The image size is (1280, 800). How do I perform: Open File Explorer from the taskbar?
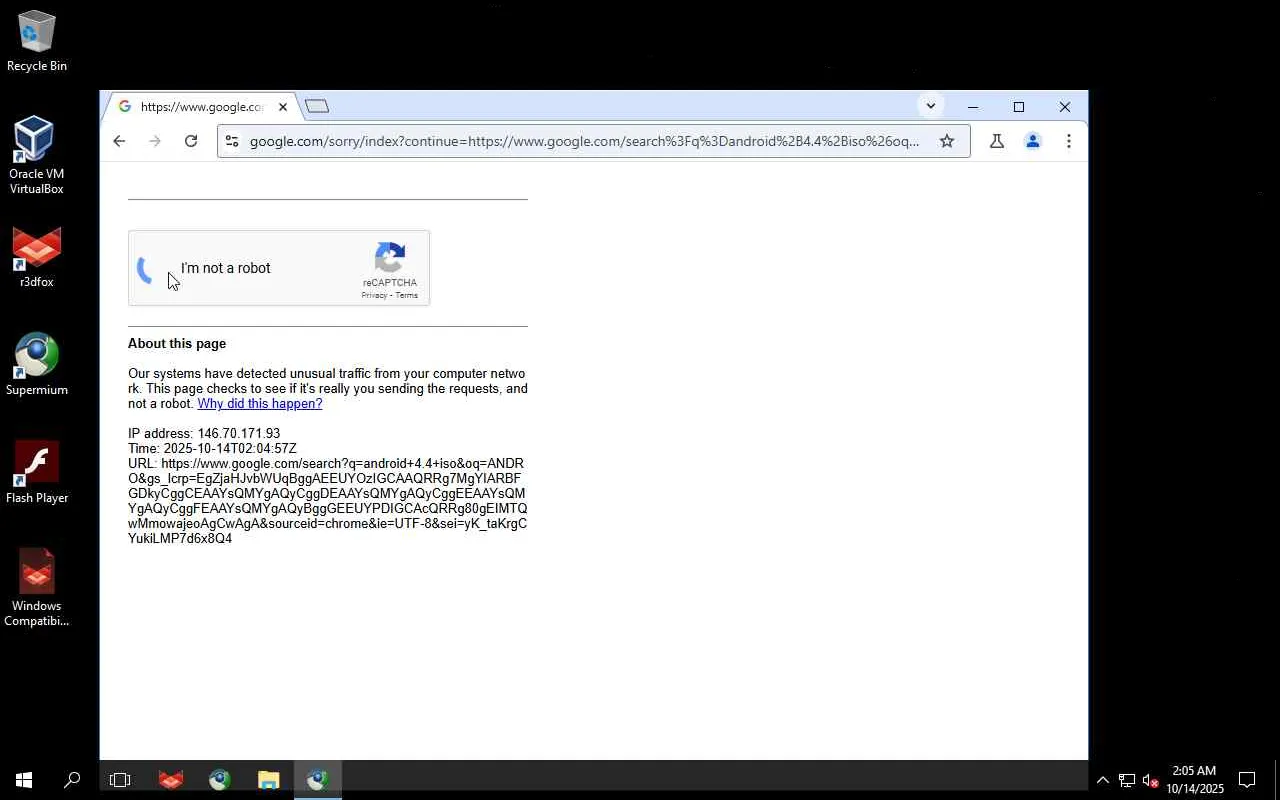(269, 780)
